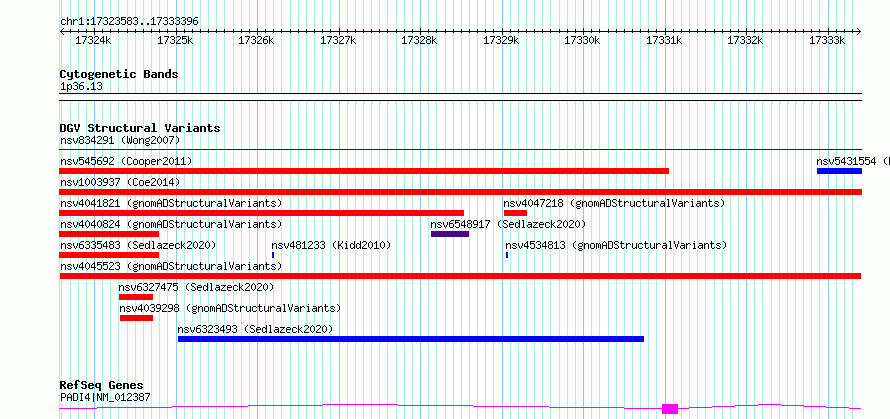Click the red nsv4039298 variant bar

136,318
